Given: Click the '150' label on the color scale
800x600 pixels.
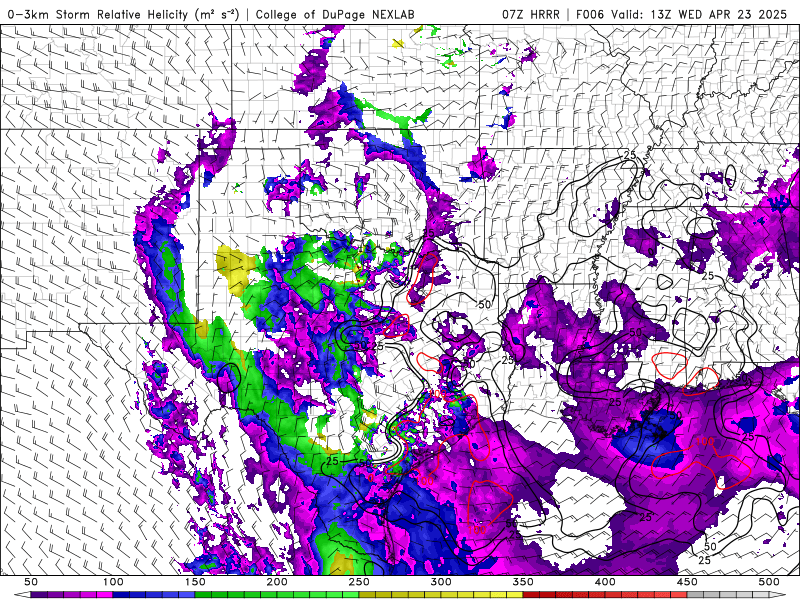Looking at the screenshot, I should [195, 582].
